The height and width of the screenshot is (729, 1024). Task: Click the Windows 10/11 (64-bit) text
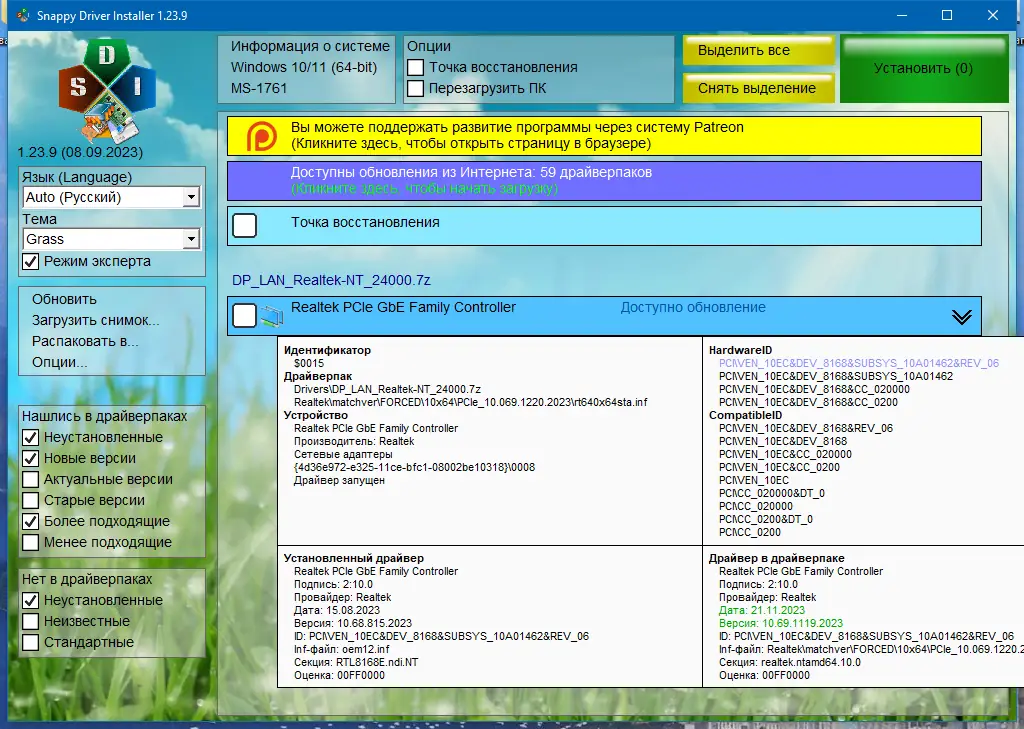pos(304,67)
